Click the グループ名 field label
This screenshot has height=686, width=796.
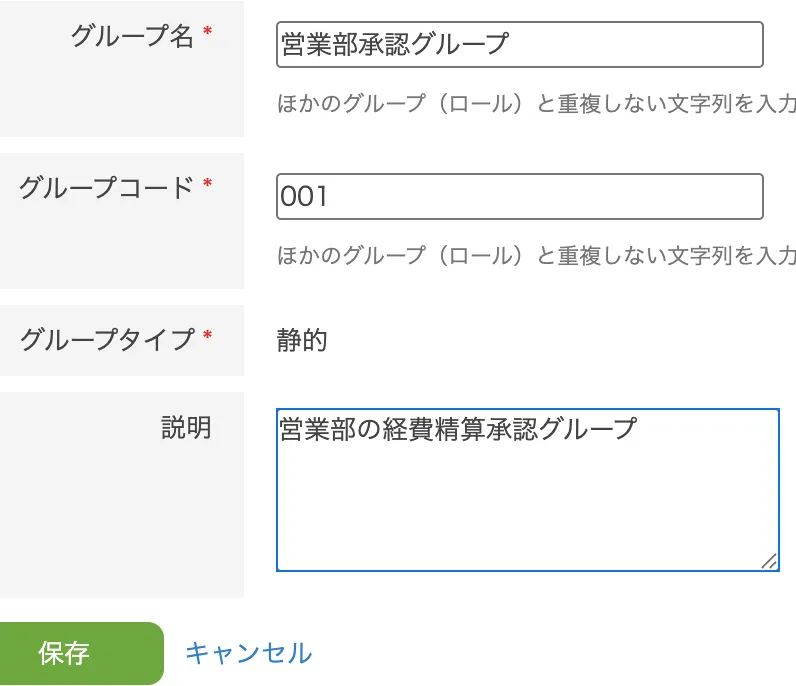pos(131,37)
